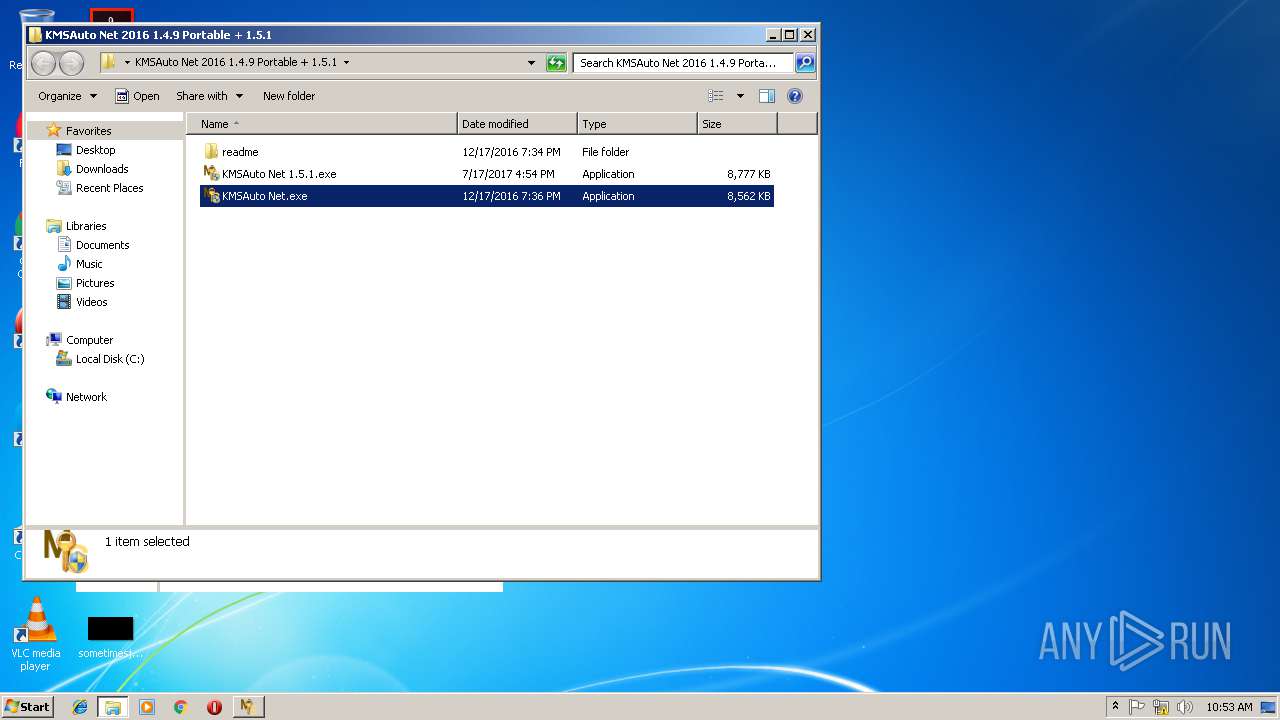The width and height of the screenshot is (1280, 720).
Task: Change view using the views icon
Action: (x=716, y=96)
